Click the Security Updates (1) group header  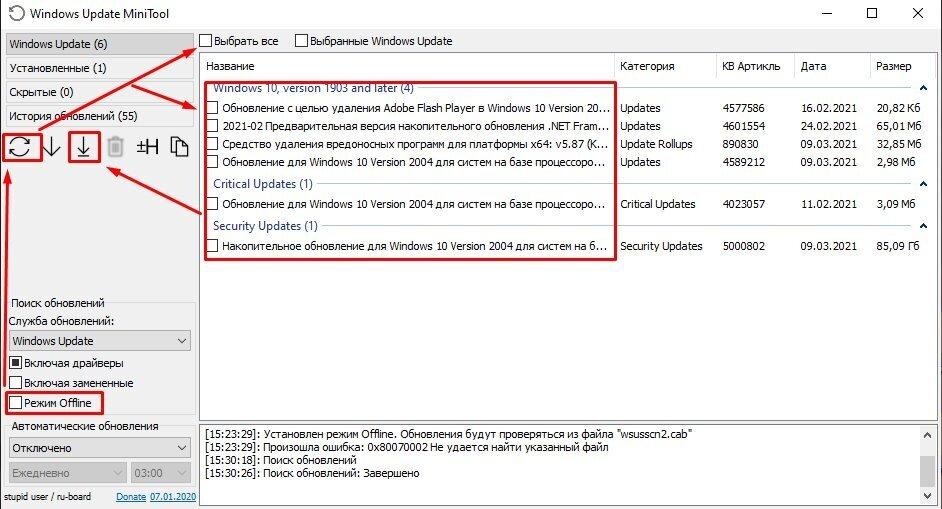click(265, 226)
